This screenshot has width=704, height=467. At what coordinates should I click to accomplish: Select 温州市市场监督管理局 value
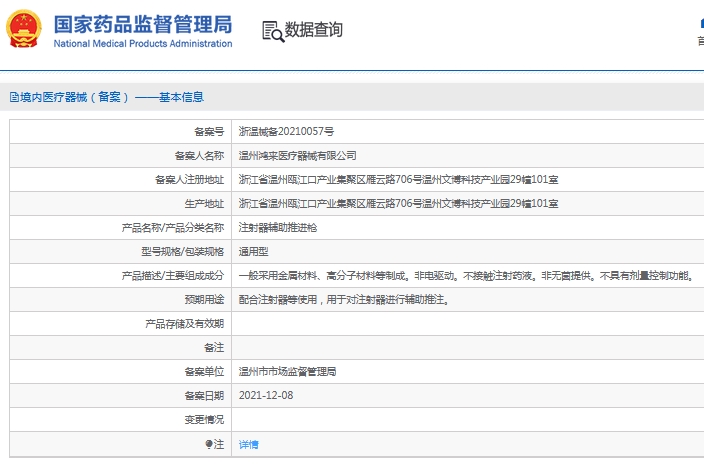(x=287, y=372)
